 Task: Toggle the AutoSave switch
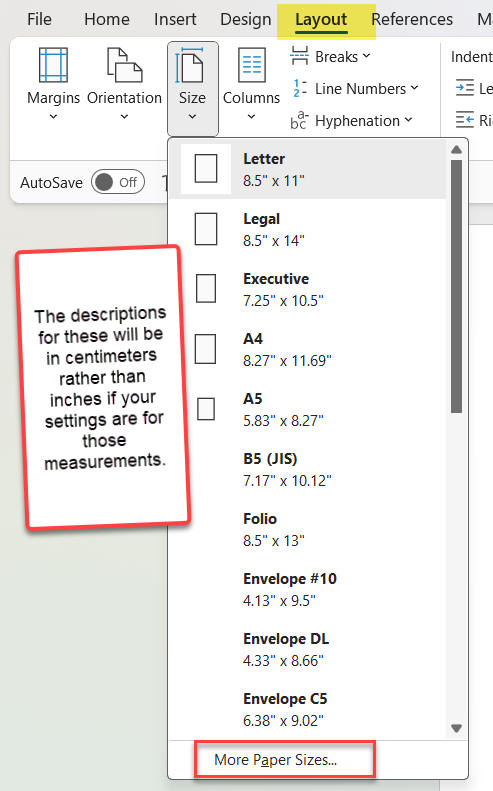[118, 182]
